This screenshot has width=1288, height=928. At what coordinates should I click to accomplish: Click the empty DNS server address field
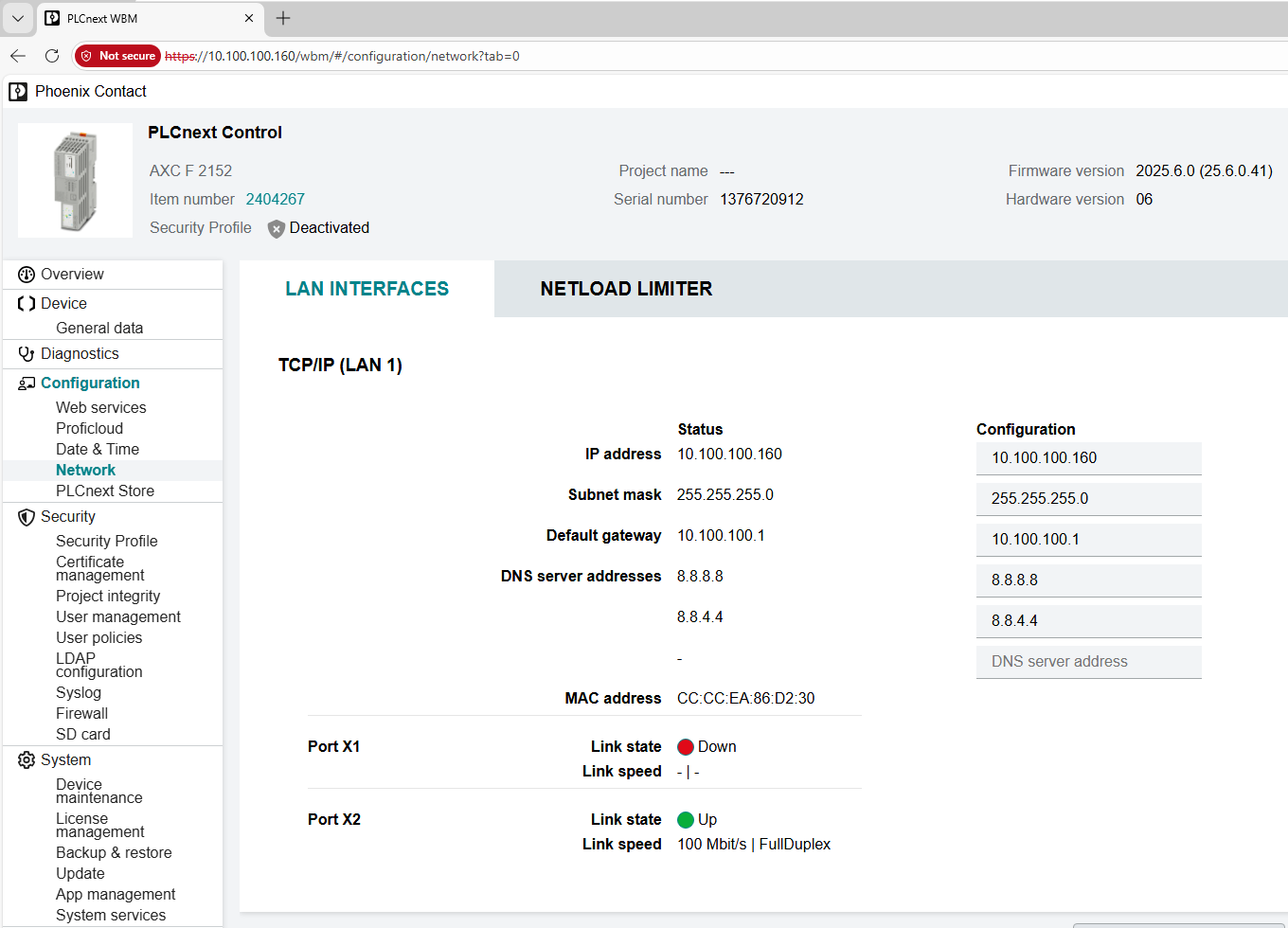pos(1089,662)
